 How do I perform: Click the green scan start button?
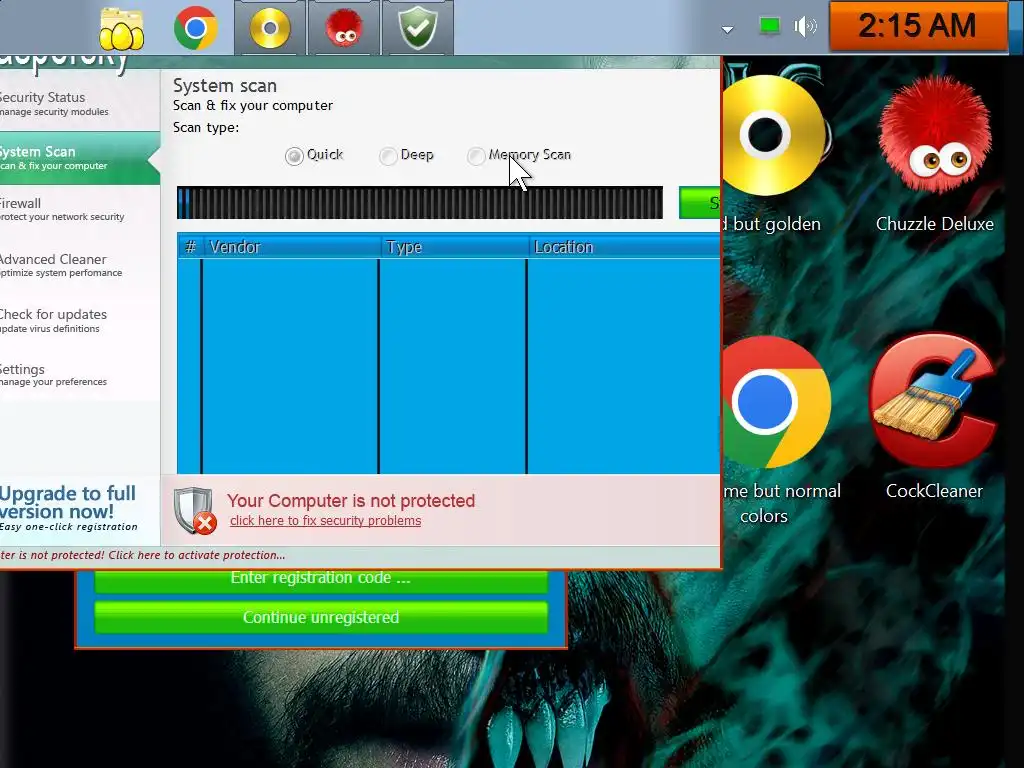(x=699, y=202)
